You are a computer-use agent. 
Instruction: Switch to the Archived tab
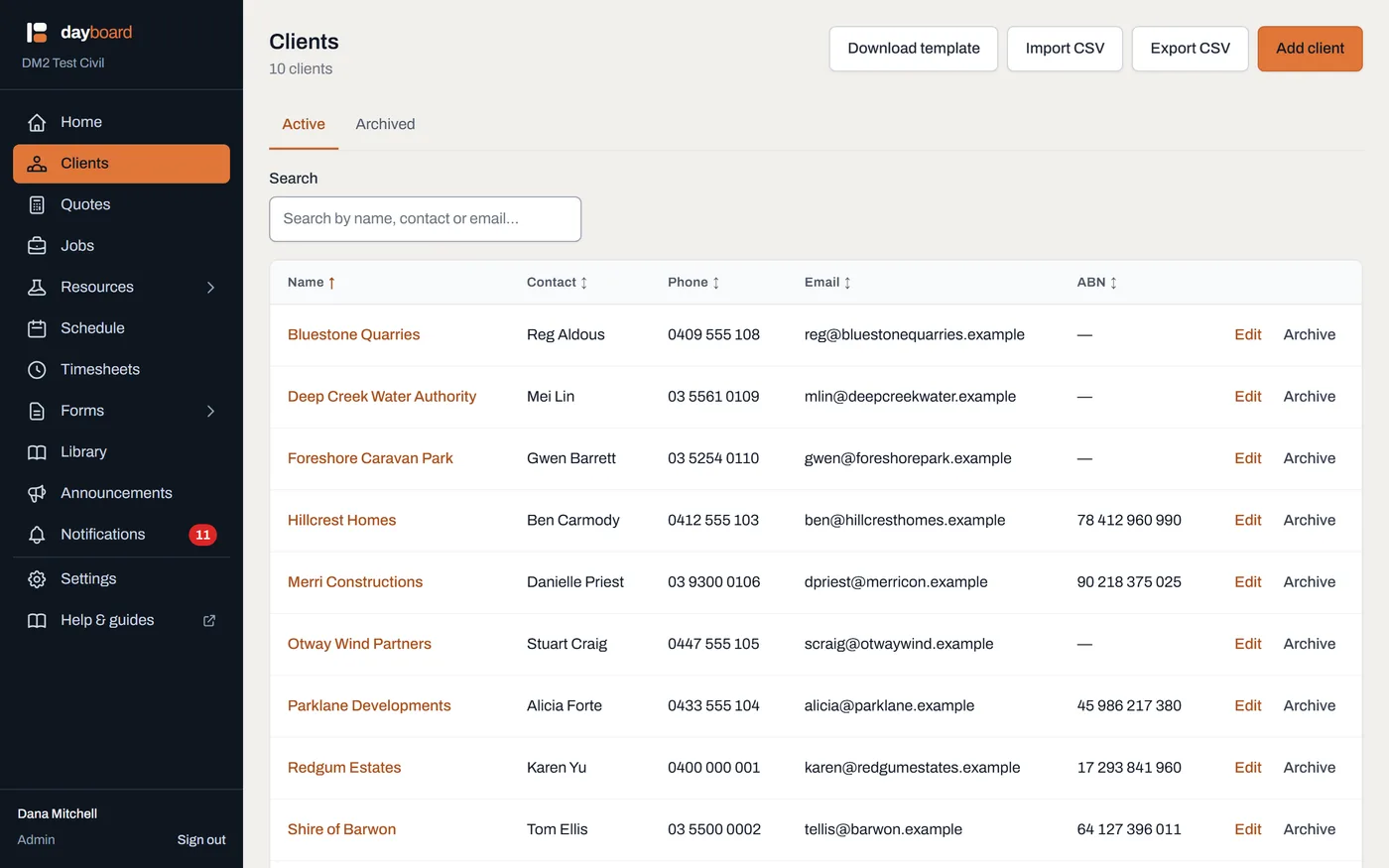coord(385,124)
